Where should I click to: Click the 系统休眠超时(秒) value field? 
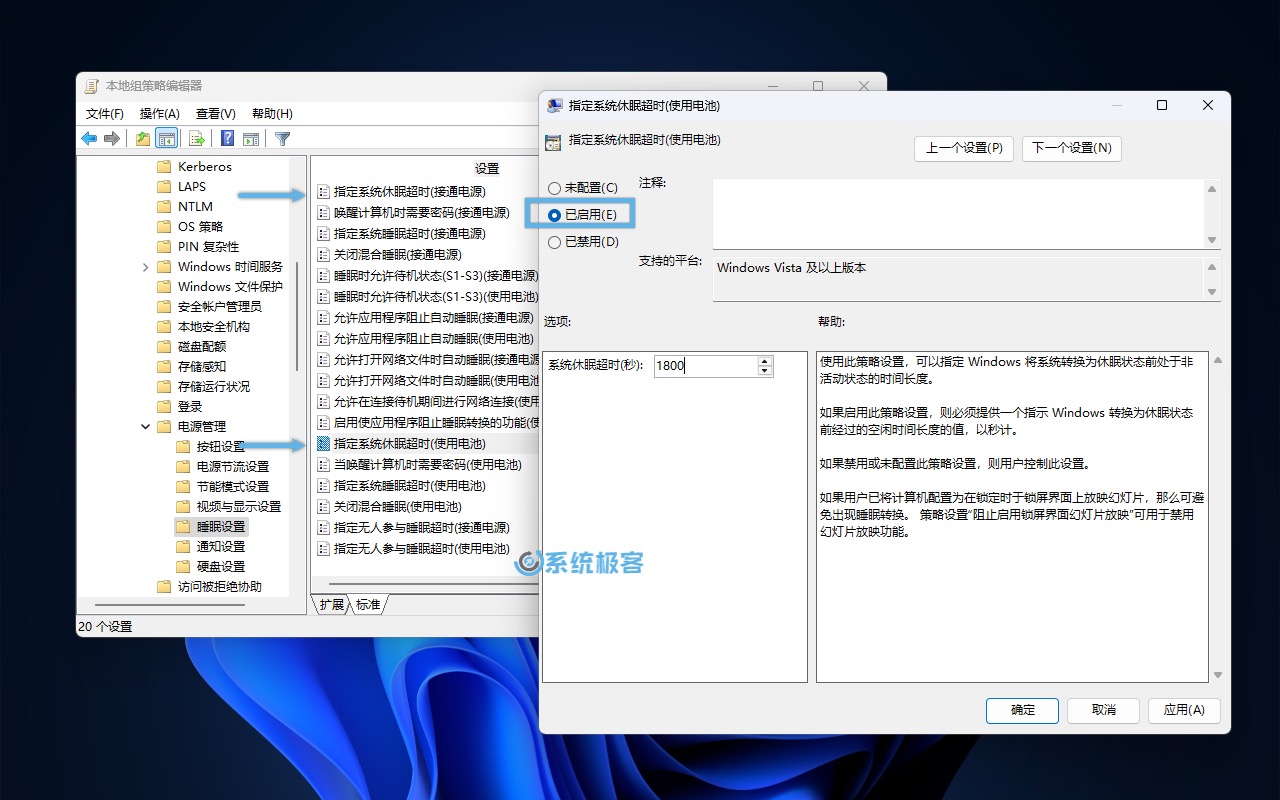coord(705,366)
